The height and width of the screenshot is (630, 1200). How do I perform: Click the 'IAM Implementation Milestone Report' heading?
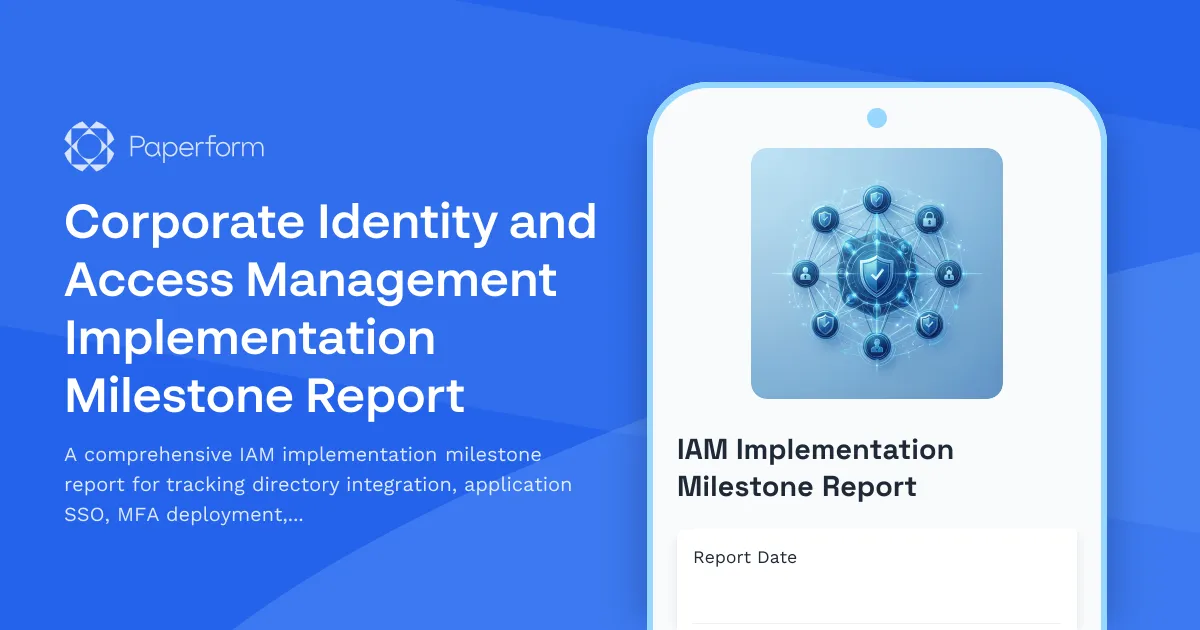pyautogui.click(x=815, y=467)
